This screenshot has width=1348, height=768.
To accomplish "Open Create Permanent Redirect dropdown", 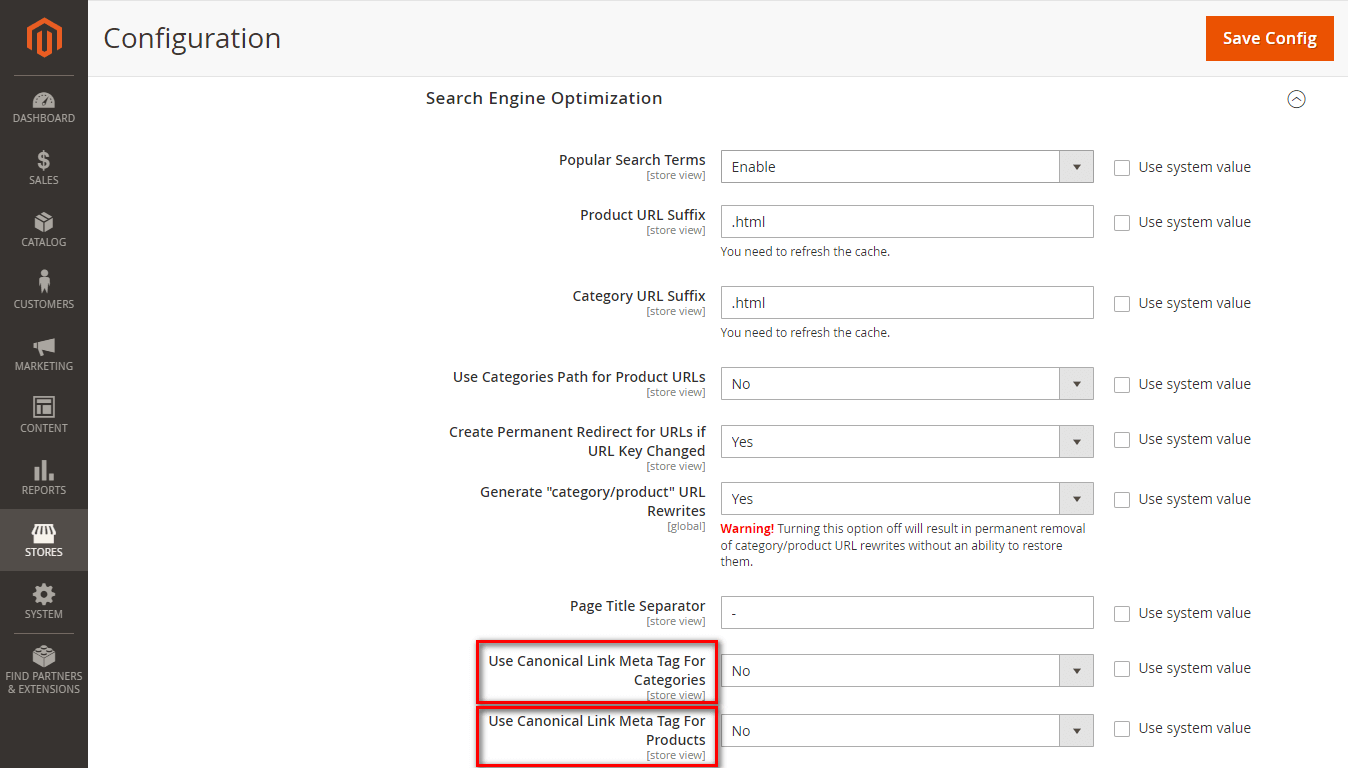I will [x=907, y=442].
